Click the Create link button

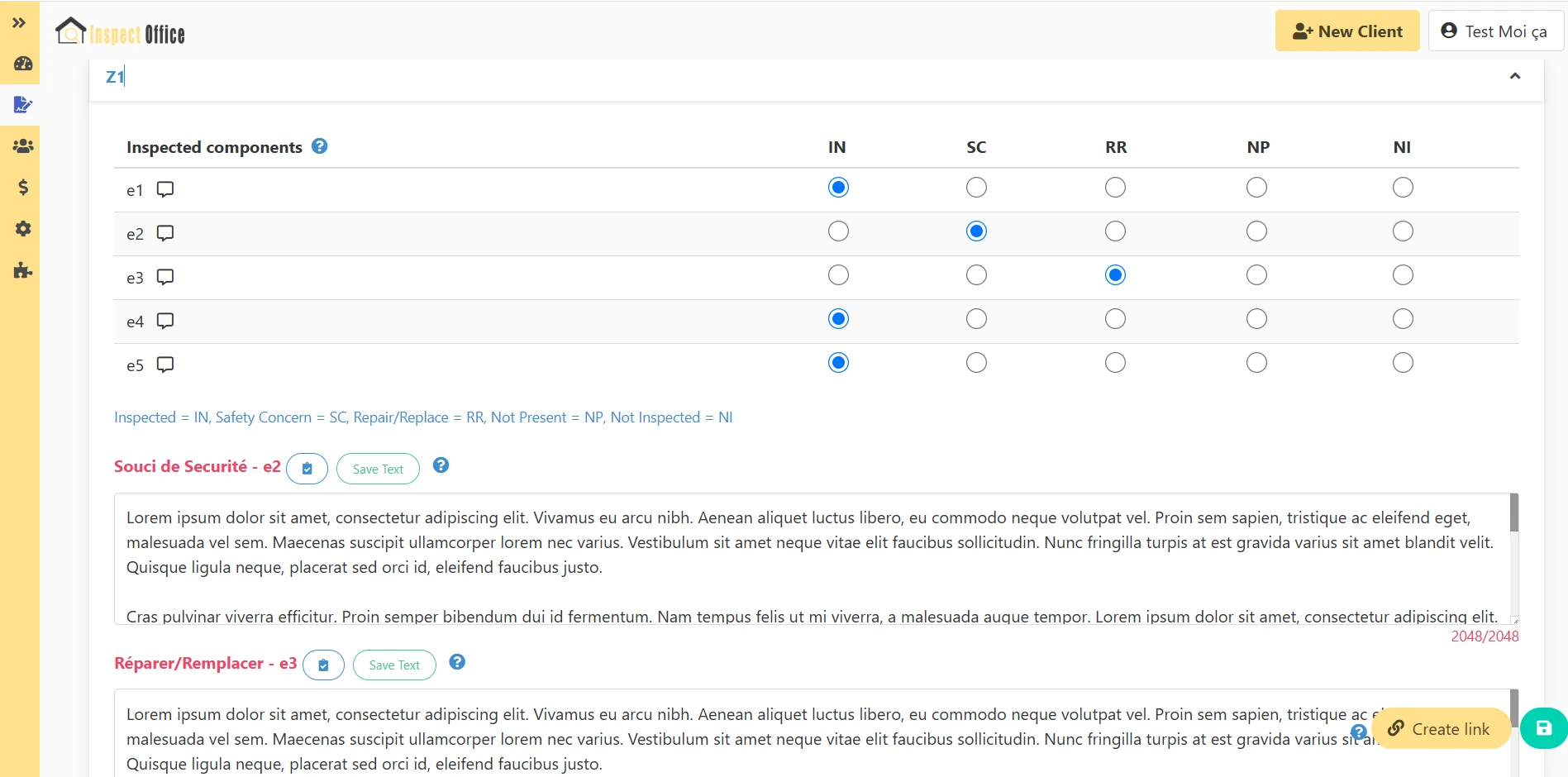pyautogui.click(x=1441, y=729)
